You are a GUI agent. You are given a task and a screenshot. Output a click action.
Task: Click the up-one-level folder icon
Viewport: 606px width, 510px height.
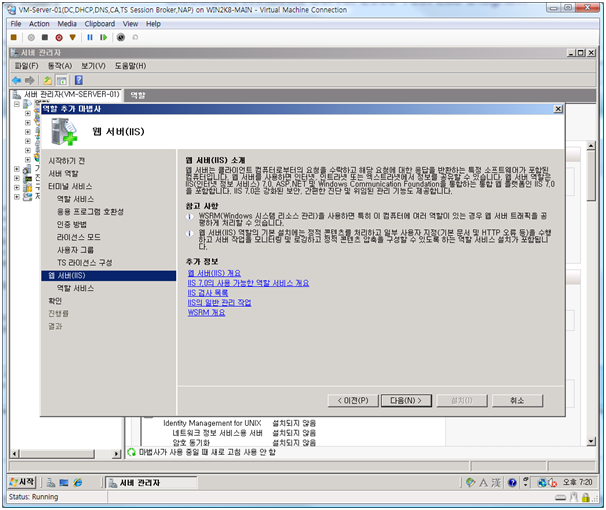[x=48, y=80]
